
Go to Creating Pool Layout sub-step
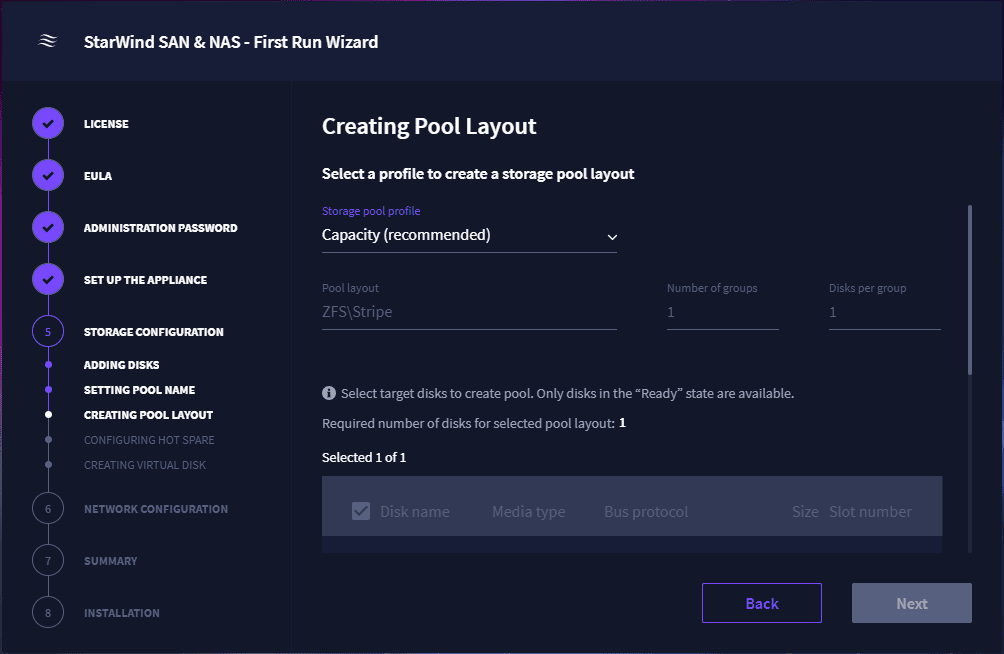[x=149, y=415]
